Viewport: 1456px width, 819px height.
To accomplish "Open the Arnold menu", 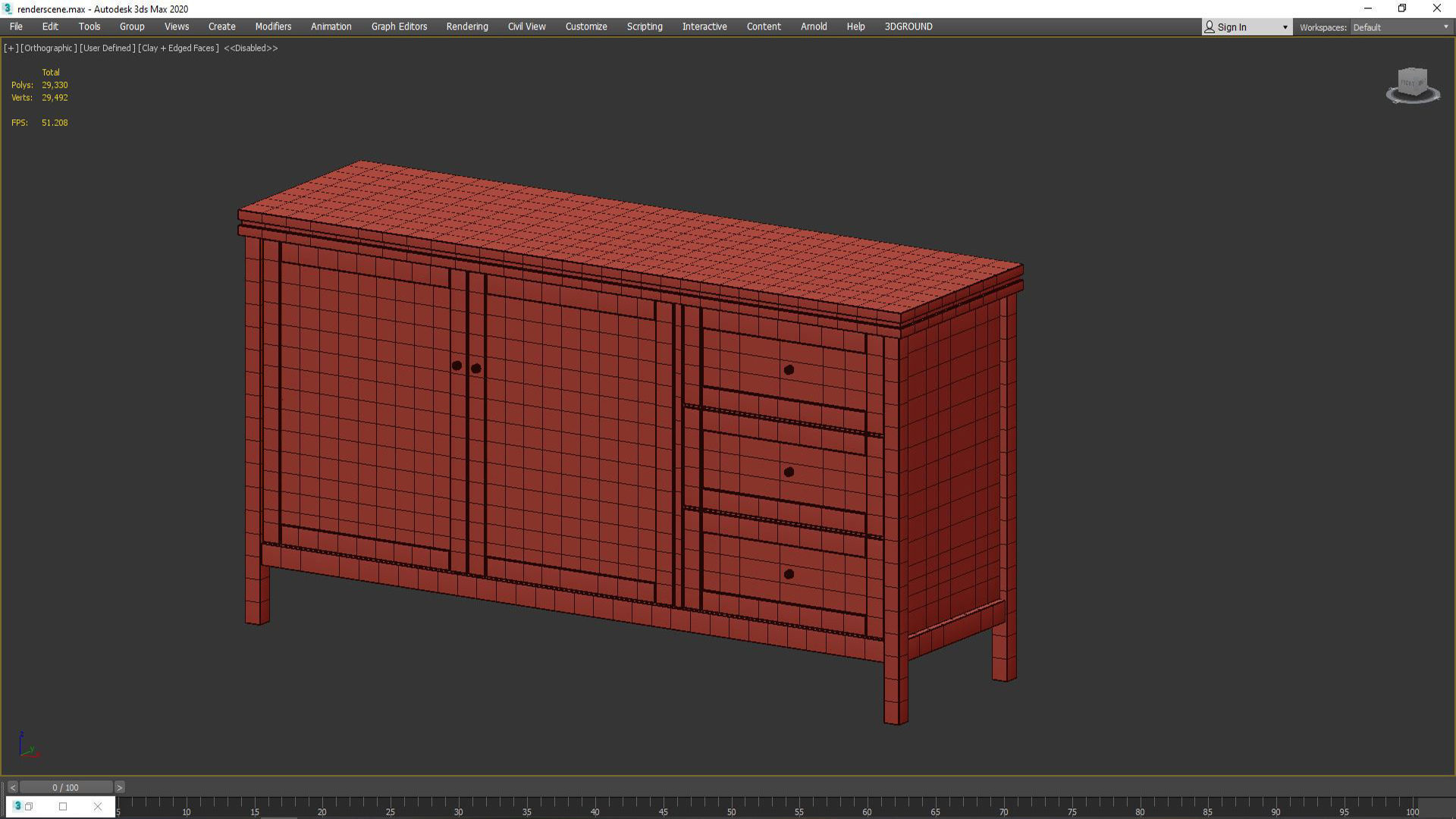I will pyautogui.click(x=814, y=27).
